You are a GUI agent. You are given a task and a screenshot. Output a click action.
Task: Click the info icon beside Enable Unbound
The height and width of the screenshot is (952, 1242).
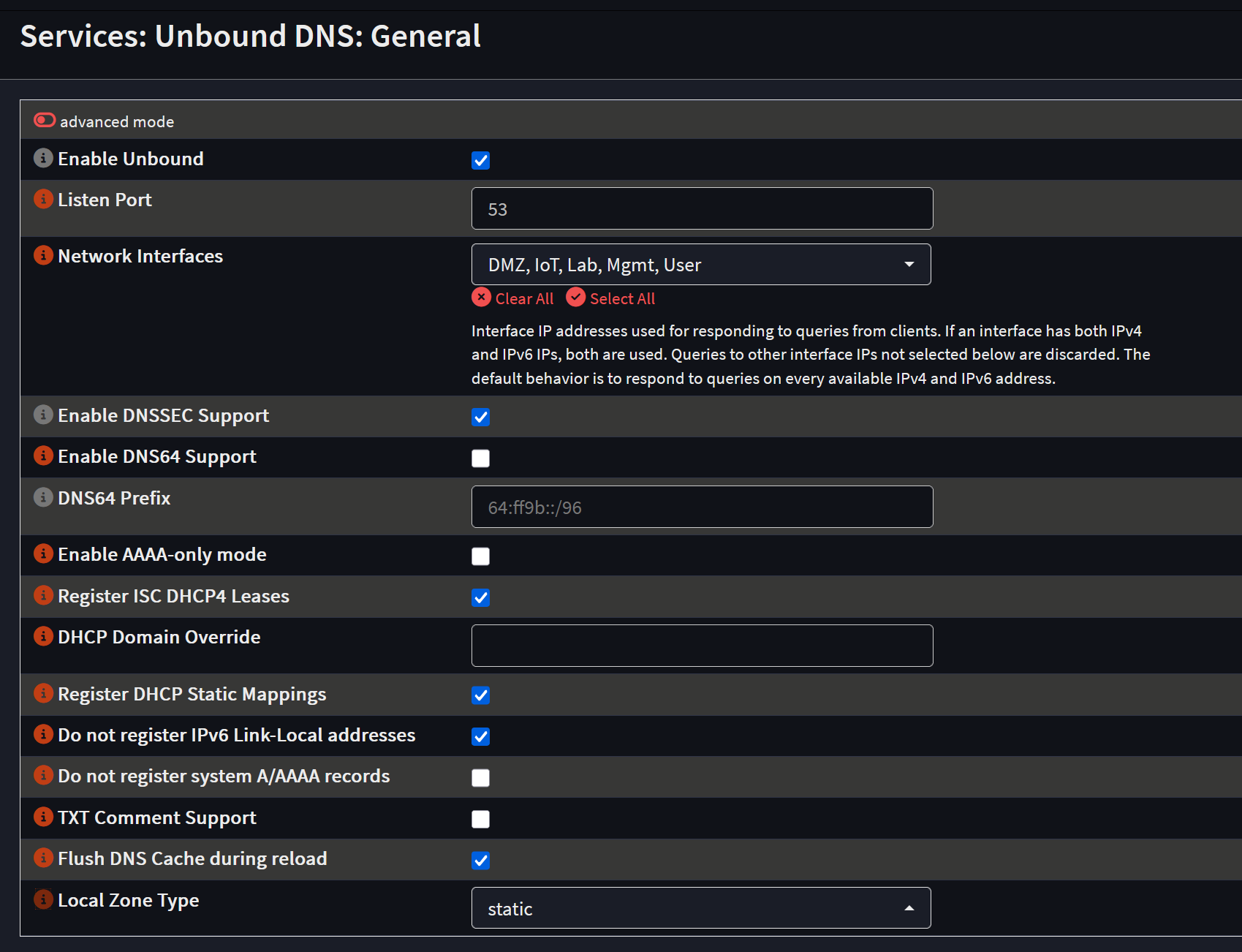tap(43, 158)
